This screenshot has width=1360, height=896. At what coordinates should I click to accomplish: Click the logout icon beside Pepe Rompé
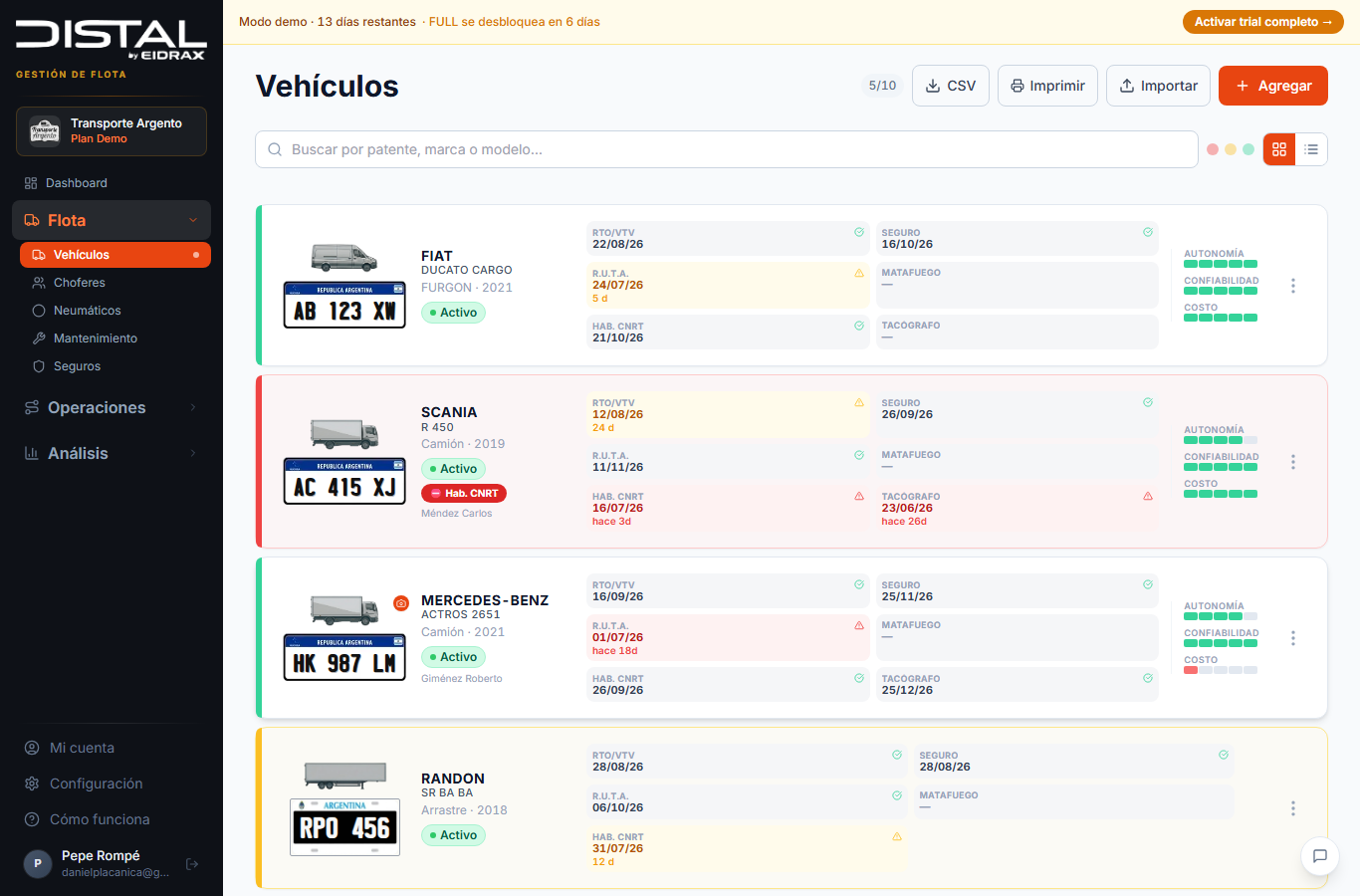192,864
